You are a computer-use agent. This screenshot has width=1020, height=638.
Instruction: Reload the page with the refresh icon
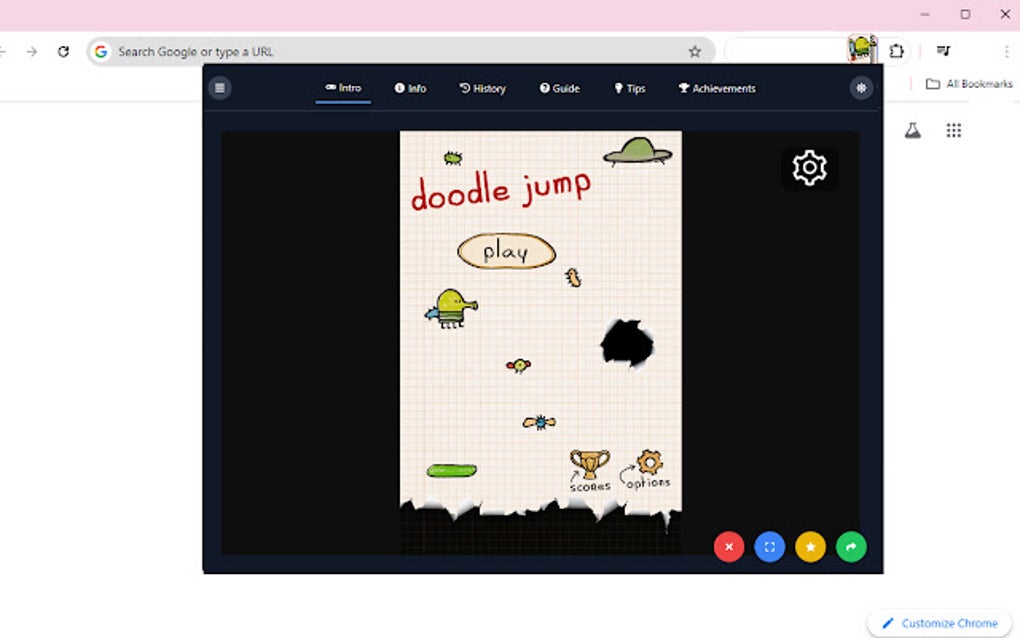click(64, 50)
